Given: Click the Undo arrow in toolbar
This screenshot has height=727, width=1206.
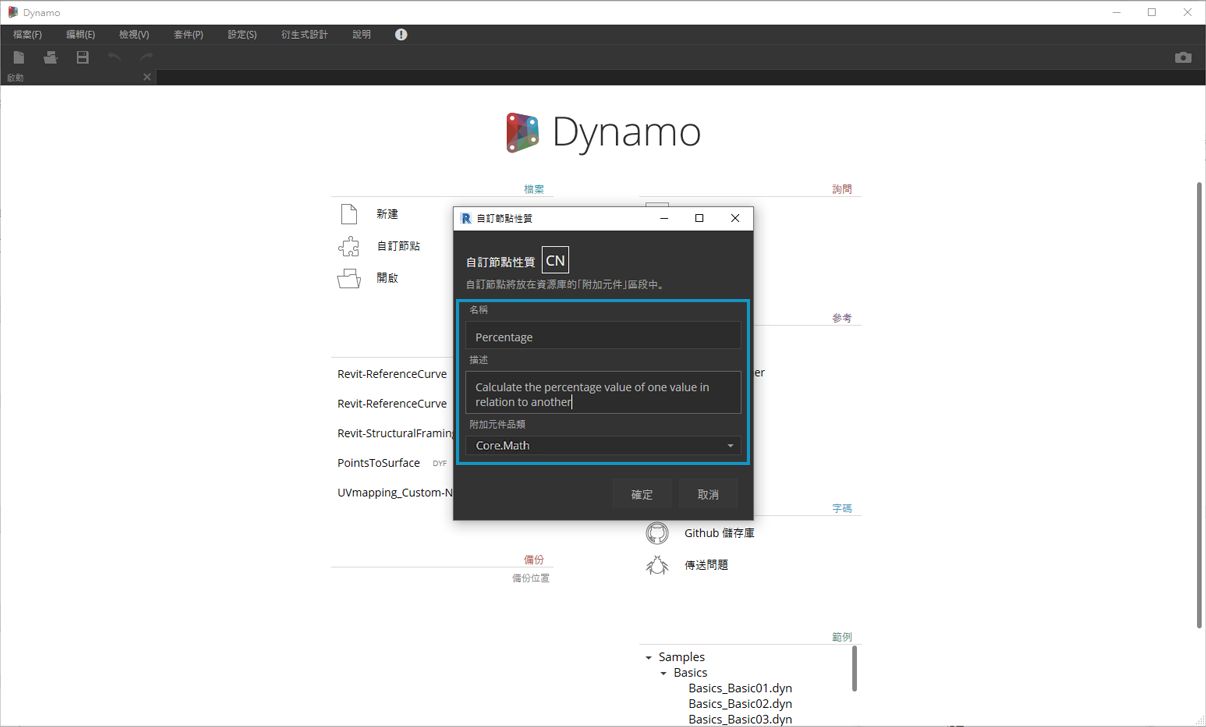Looking at the screenshot, I should (115, 58).
